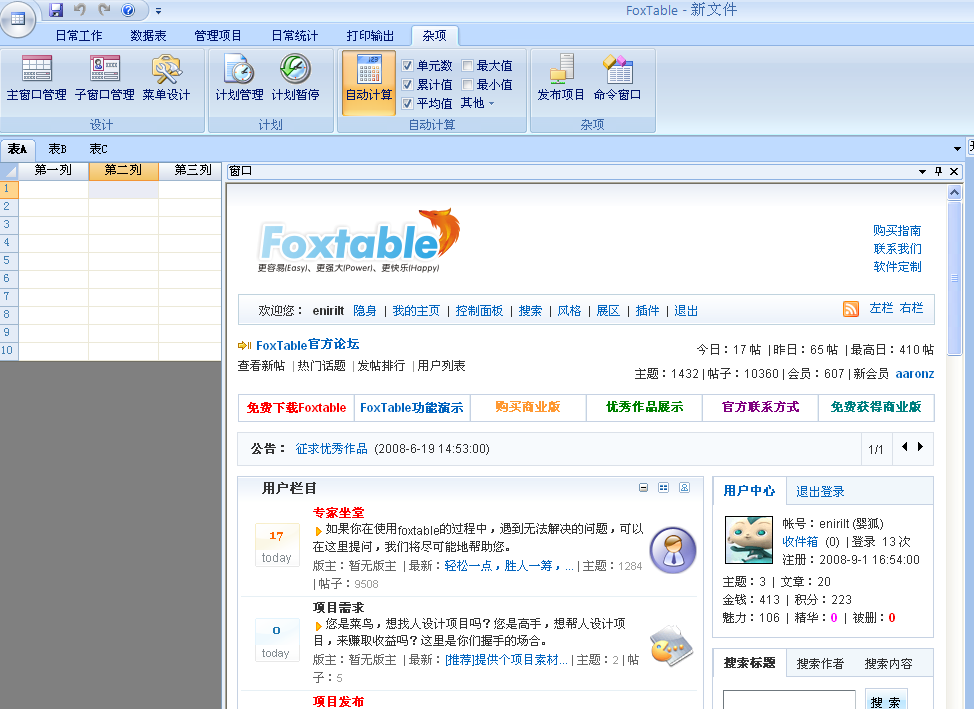Select the 退出登录 tab in user panel

tap(820, 492)
